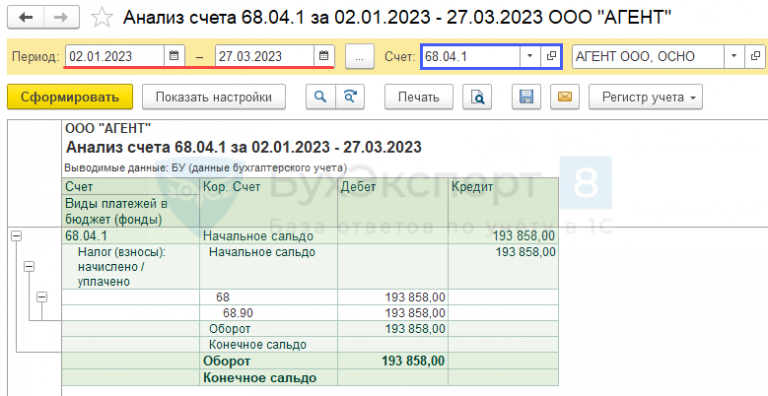Open print preview icon

[477, 97]
